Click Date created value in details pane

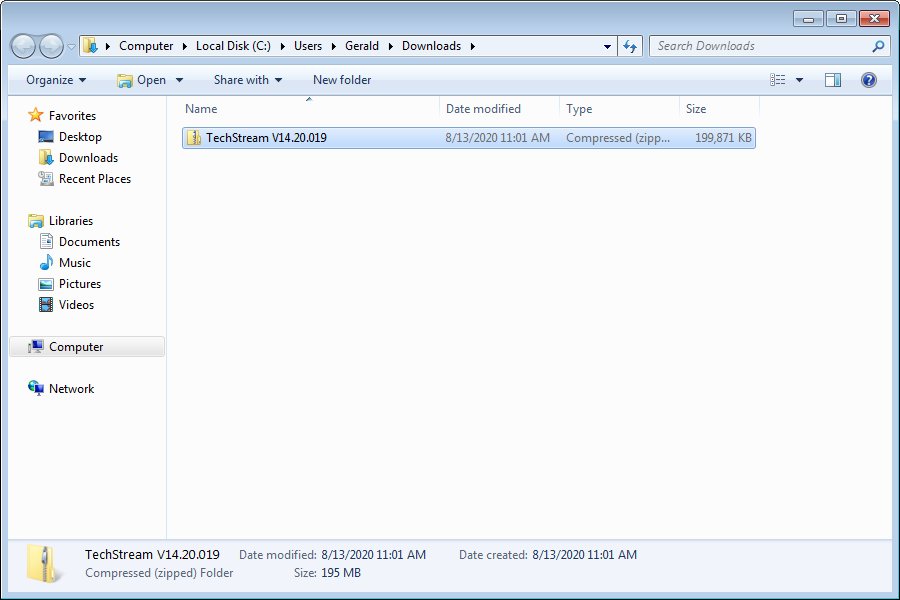pos(584,555)
